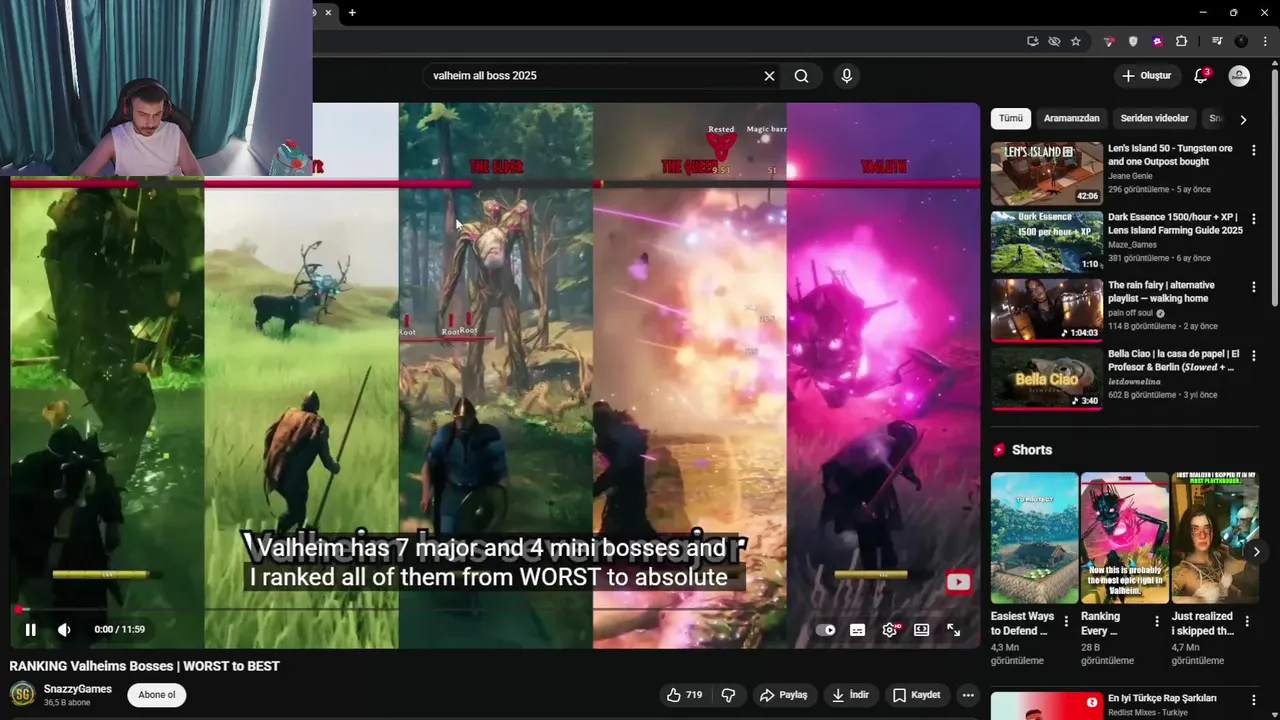Click the Kaydet save button
This screenshot has width=1280, height=720.
[916, 695]
